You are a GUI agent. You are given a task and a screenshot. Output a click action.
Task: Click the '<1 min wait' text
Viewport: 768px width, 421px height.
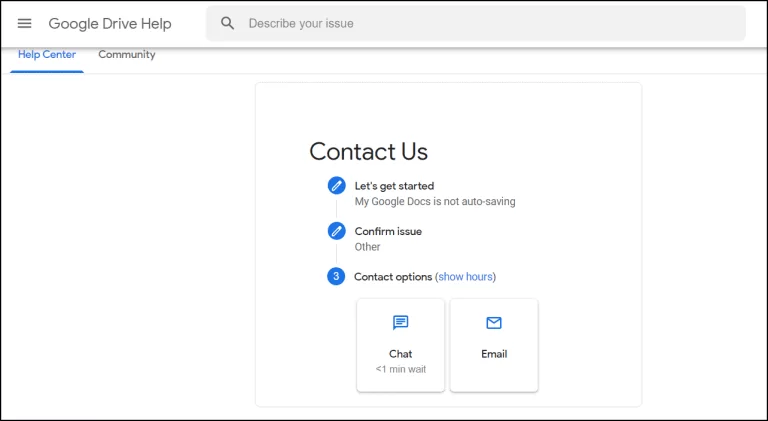point(400,370)
